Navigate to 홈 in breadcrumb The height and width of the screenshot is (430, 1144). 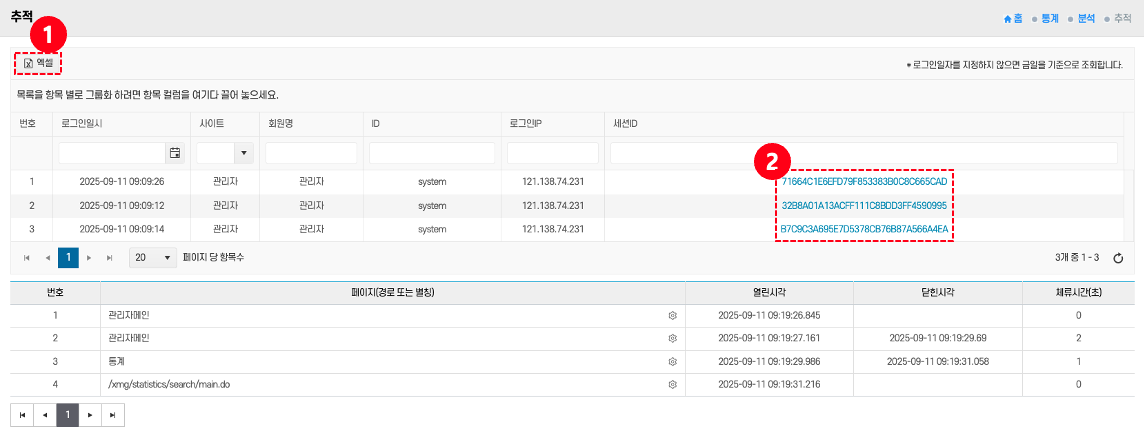[1014, 18]
